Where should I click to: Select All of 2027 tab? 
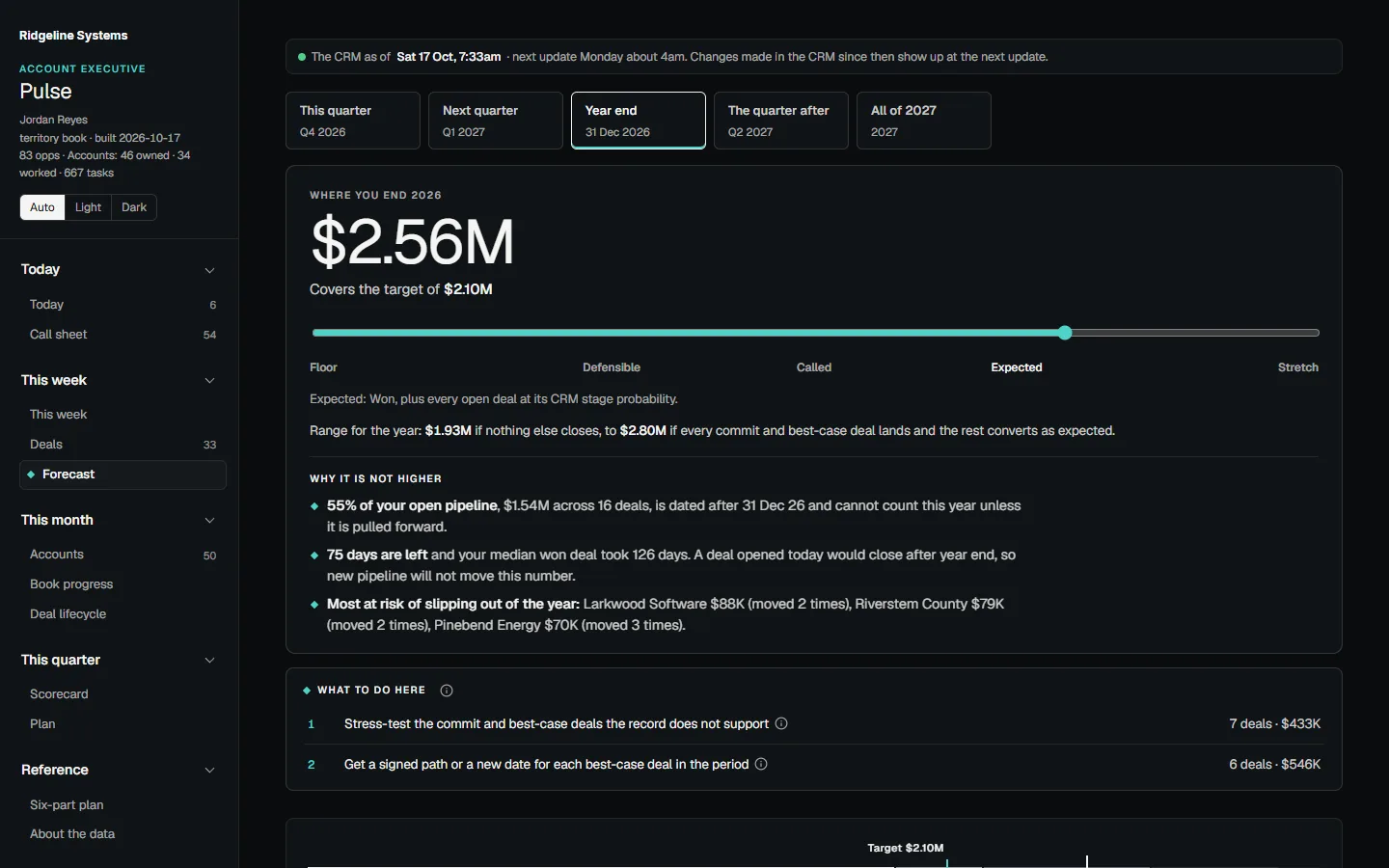click(924, 121)
